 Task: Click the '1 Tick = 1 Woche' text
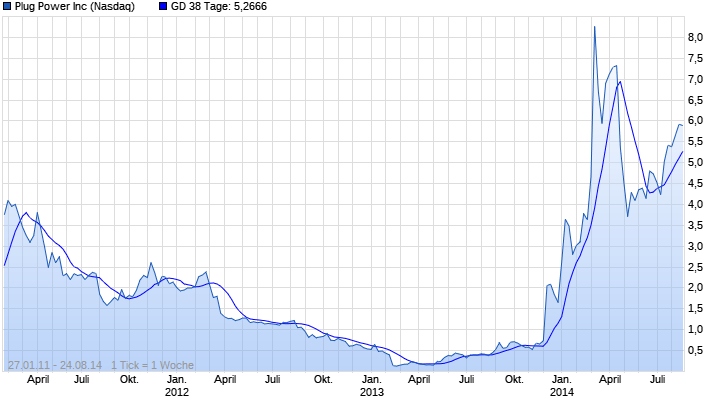(152, 365)
